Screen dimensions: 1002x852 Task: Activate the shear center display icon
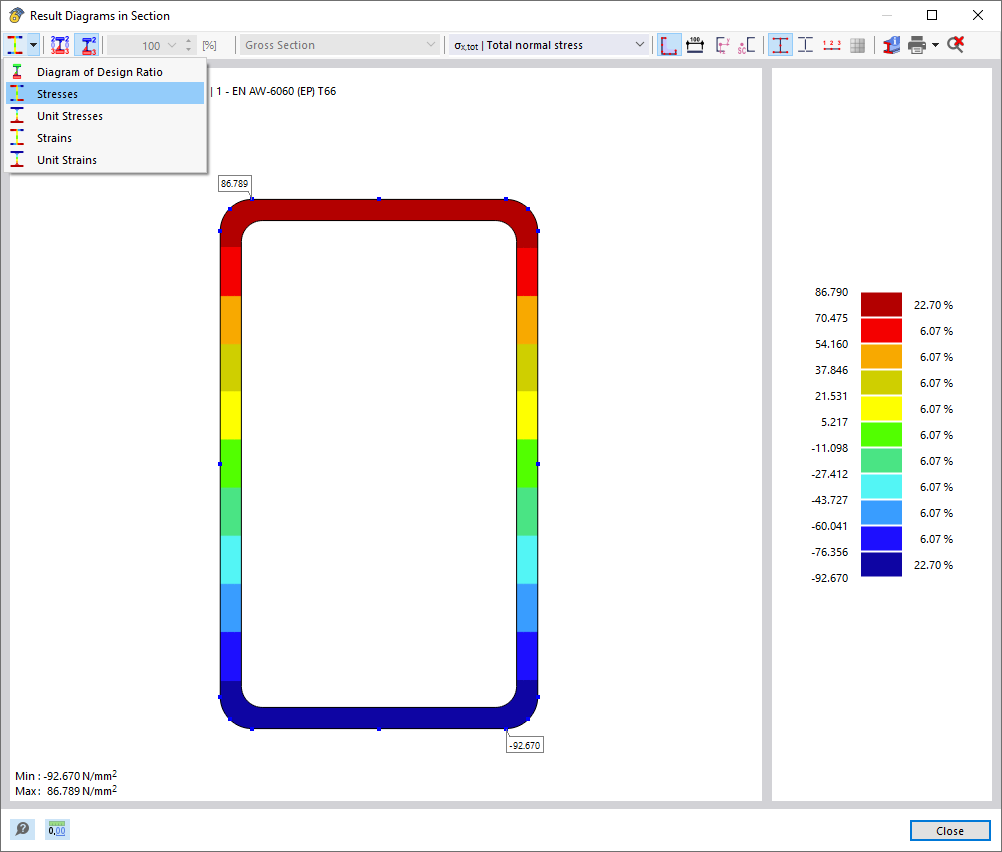pos(745,44)
